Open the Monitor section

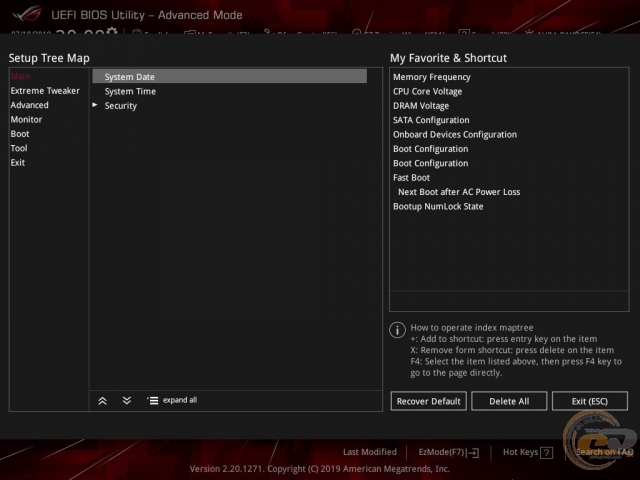(x=26, y=119)
